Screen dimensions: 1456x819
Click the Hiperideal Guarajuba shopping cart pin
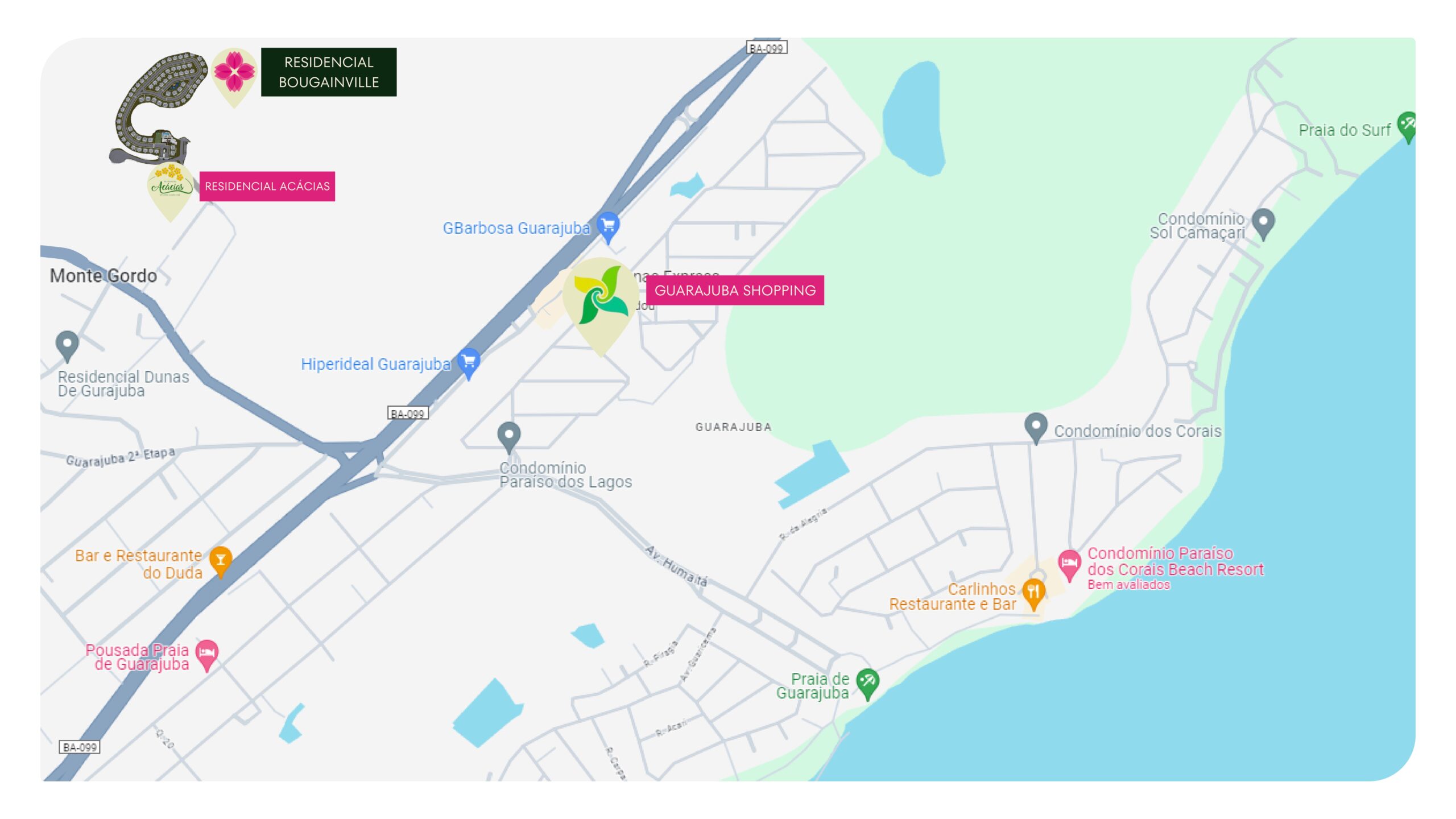469,363
